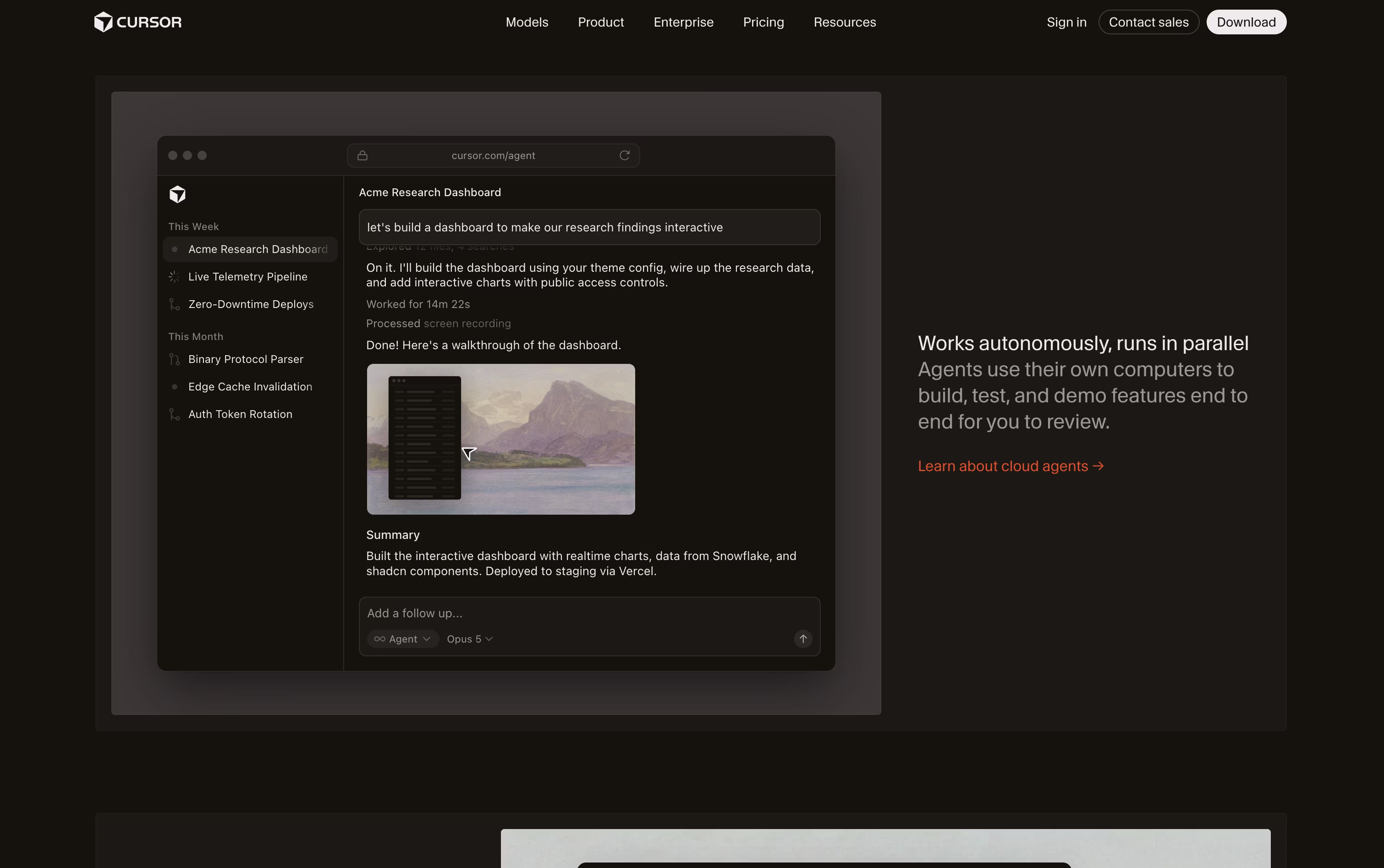1384x868 pixels.
Task: Follow the Learn about cloud agents link
Action: tap(1011, 466)
